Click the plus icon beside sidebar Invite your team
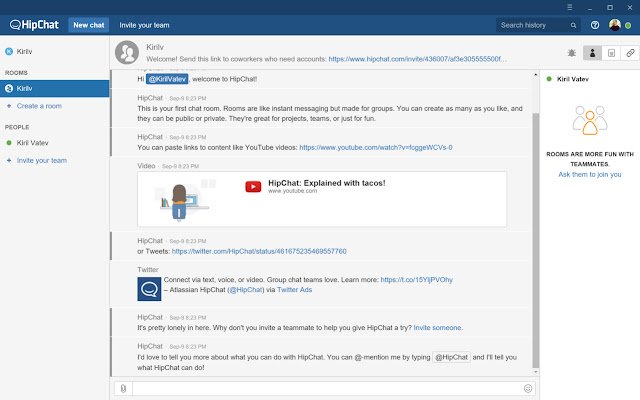 (x=9, y=160)
